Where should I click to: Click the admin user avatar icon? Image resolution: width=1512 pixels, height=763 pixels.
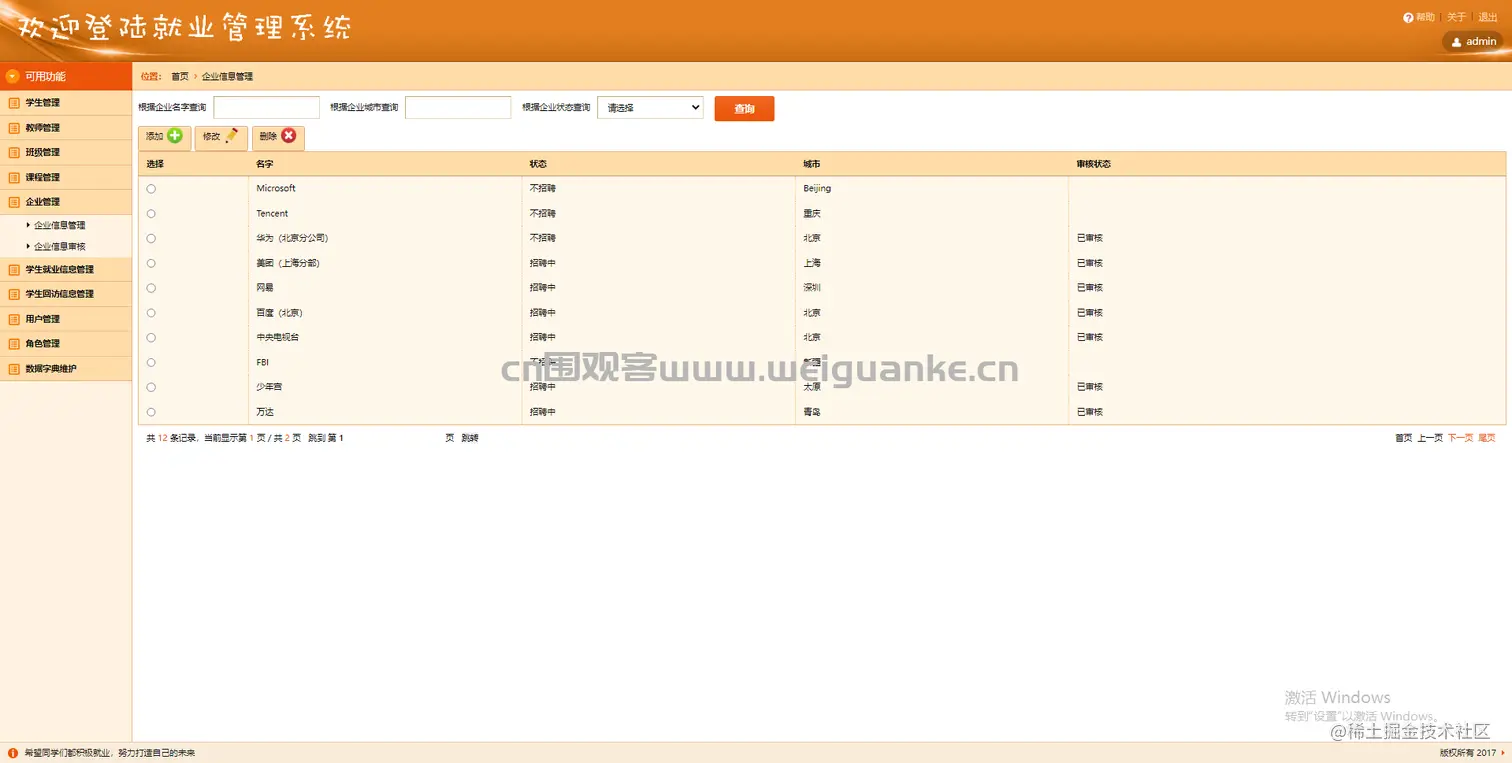click(1456, 42)
